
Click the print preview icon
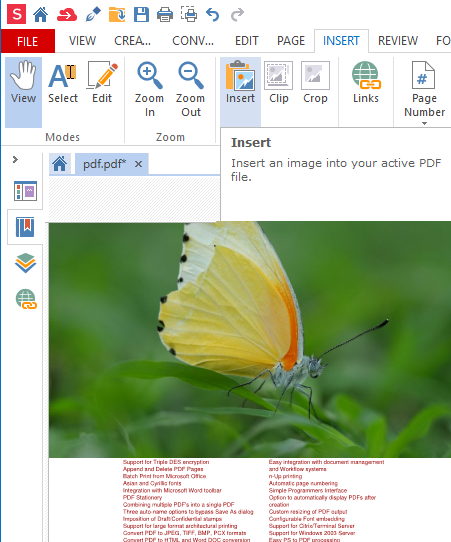coord(189,15)
